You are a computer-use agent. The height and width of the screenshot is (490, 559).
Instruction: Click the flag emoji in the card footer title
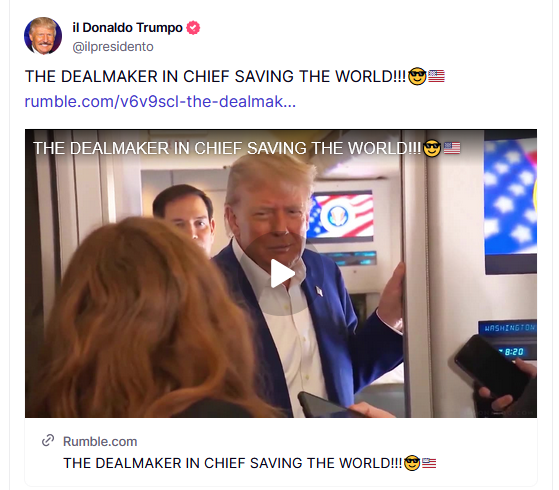coord(429,463)
